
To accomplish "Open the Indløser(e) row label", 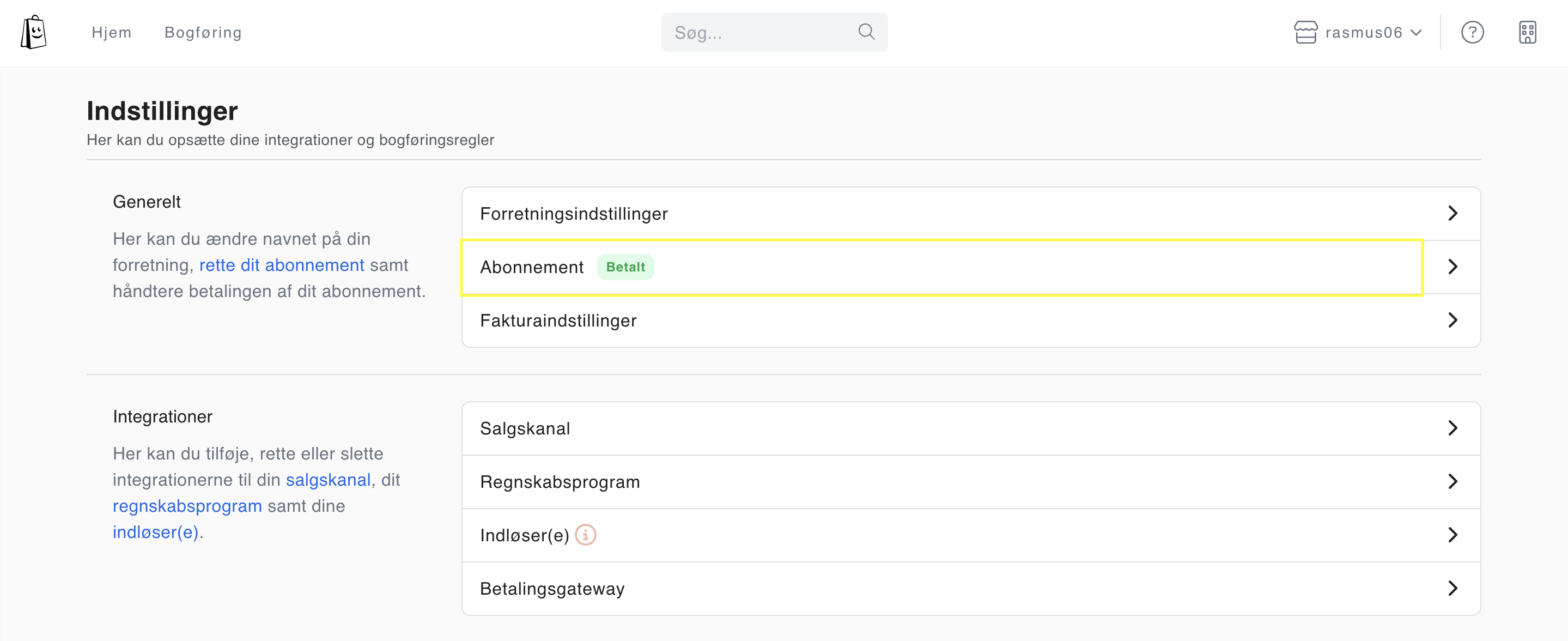I will [x=524, y=536].
